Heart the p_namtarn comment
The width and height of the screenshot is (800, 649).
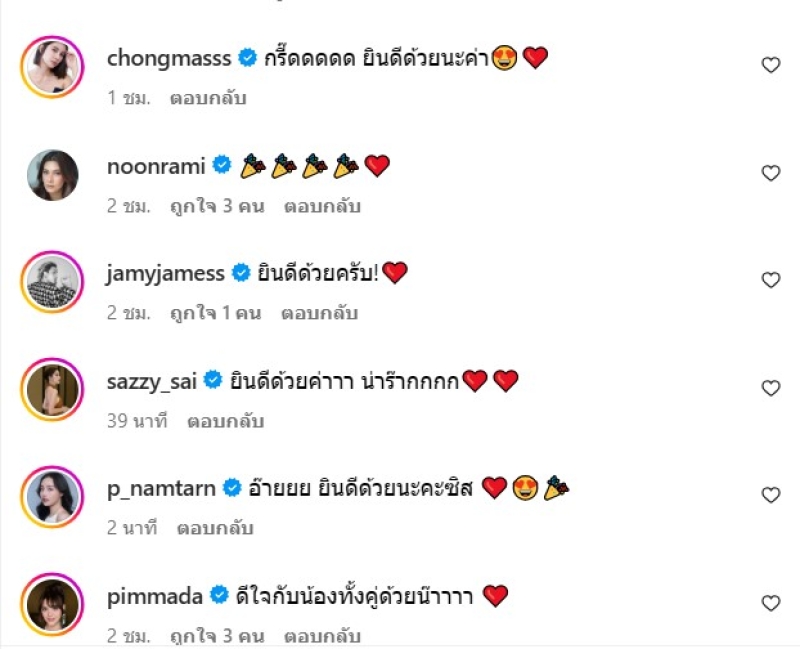click(770, 495)
